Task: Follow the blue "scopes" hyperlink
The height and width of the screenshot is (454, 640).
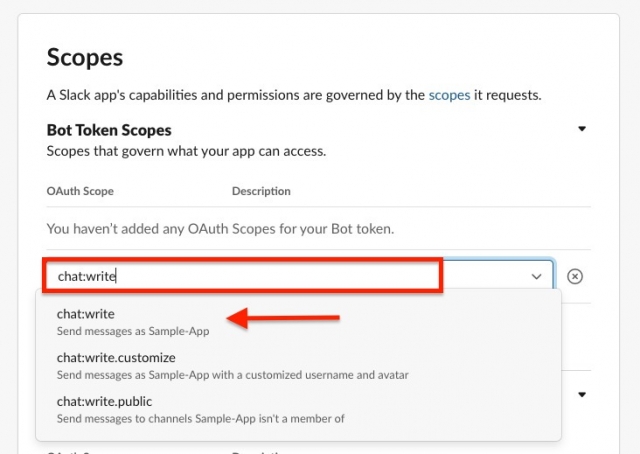Action: (x=449, y=95)
